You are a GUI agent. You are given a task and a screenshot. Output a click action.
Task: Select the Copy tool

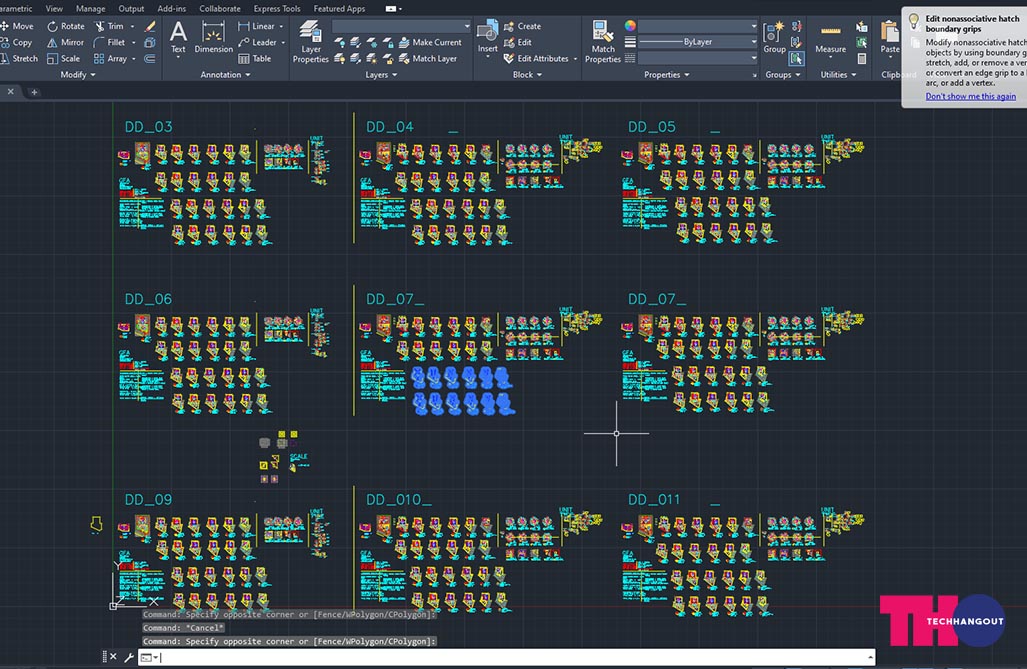pos(16,43)
